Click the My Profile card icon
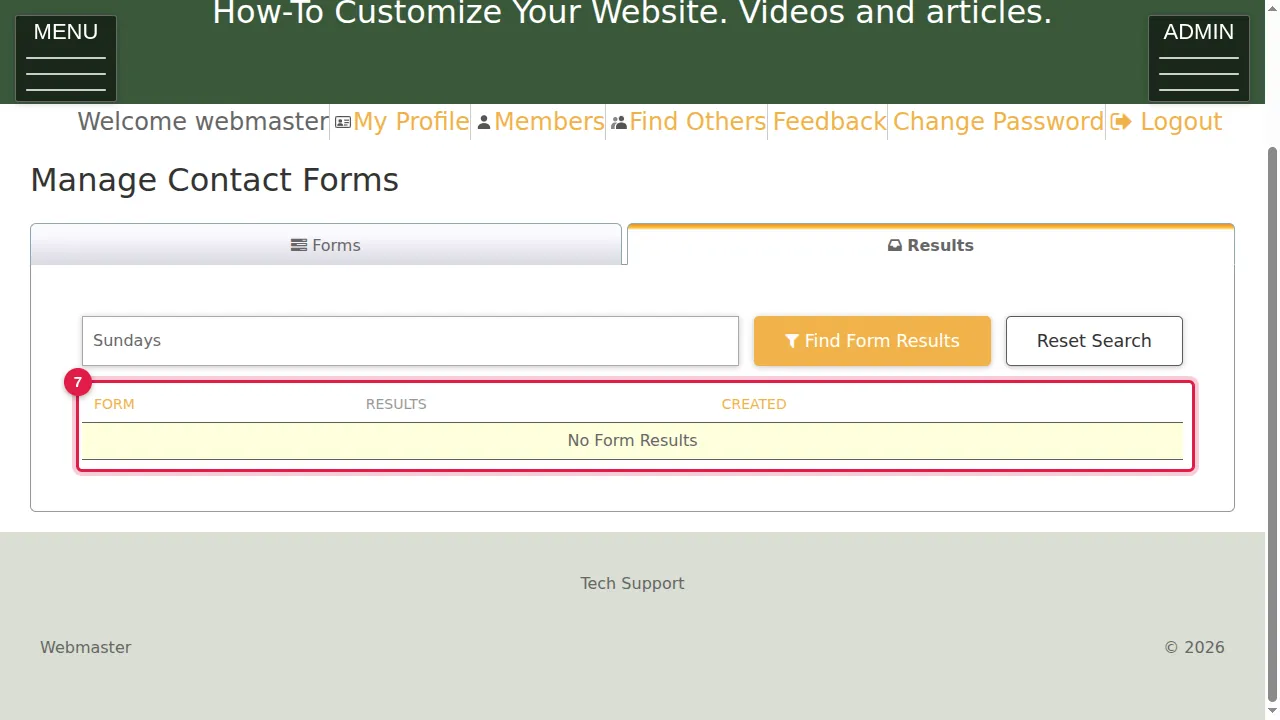The image size is (1280, 720). pos(343,122)
